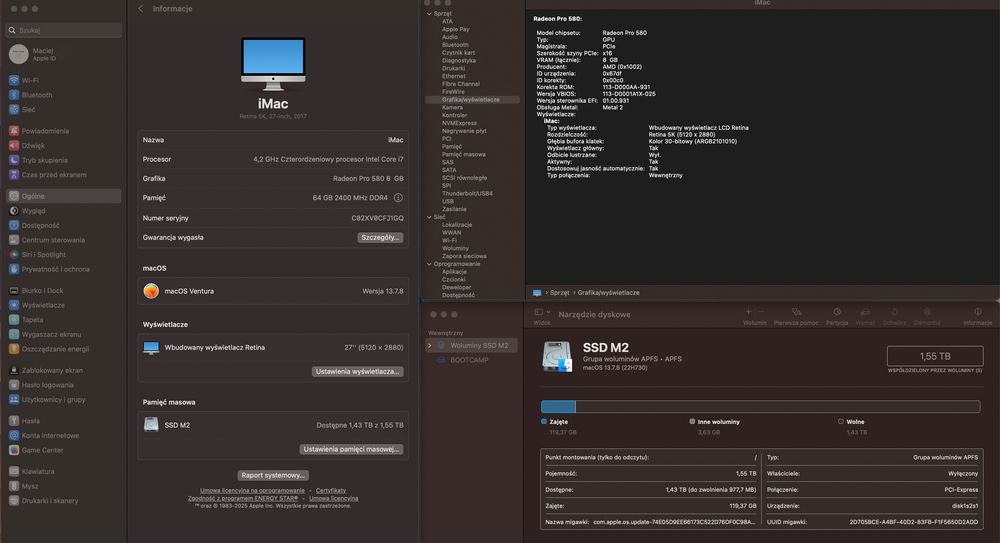Click Szukaj search field in settings

coord(64,30)
